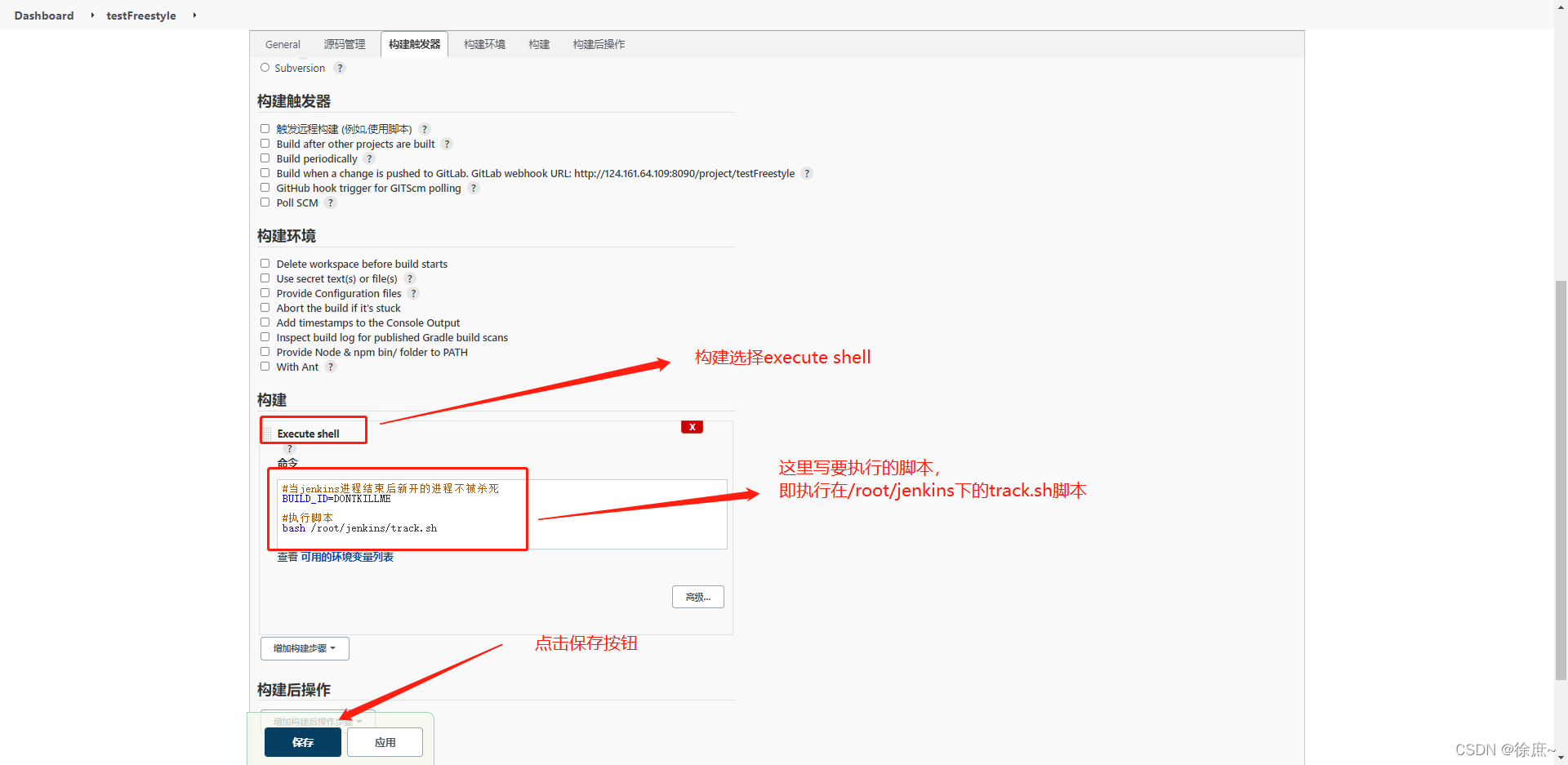Screen dimensions: 1568x765
Task: Expand the breadcrumb chevron after testFreestyle
Action: (194, 15)
